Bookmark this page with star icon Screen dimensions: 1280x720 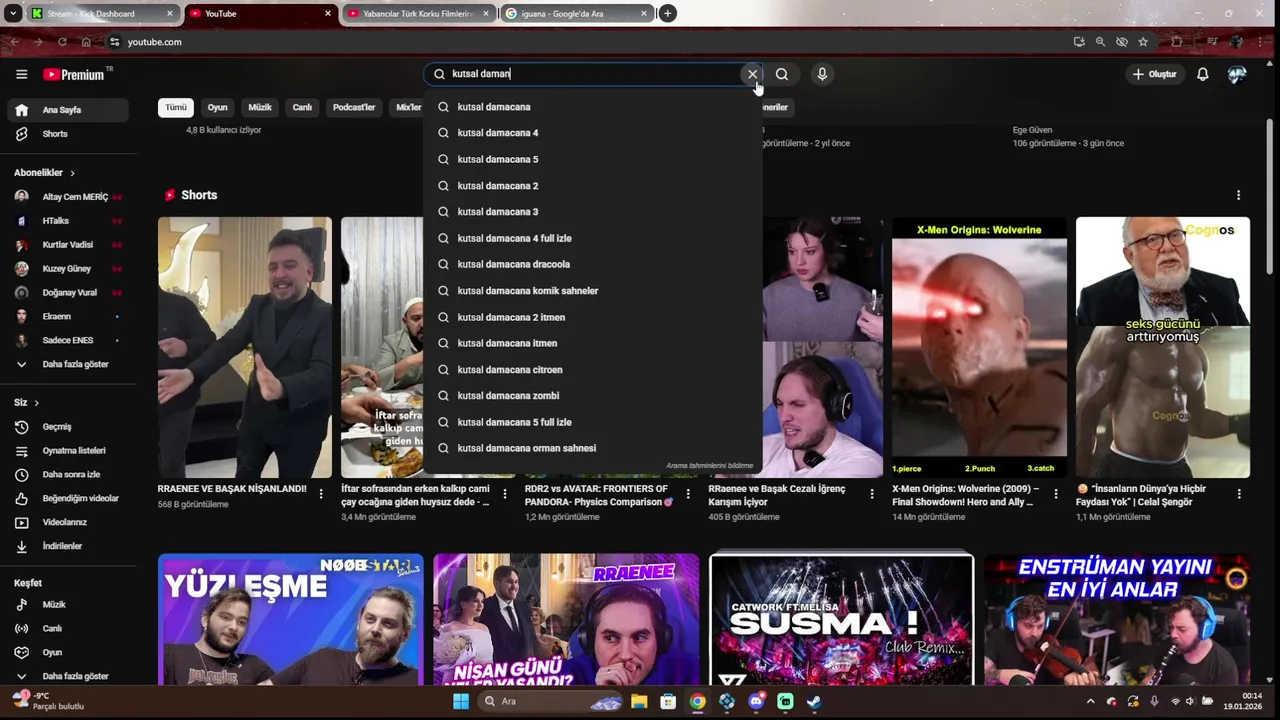1143,42
